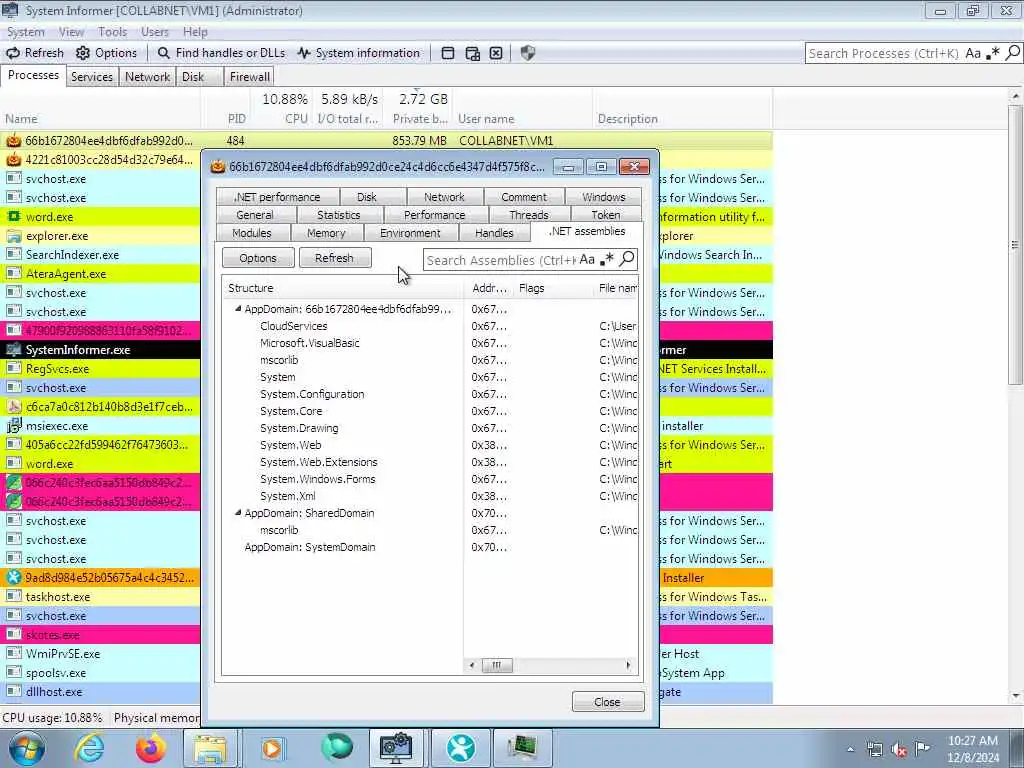Open the Windows Start menu
This screenshot has height=768, width=1024.
26,748
